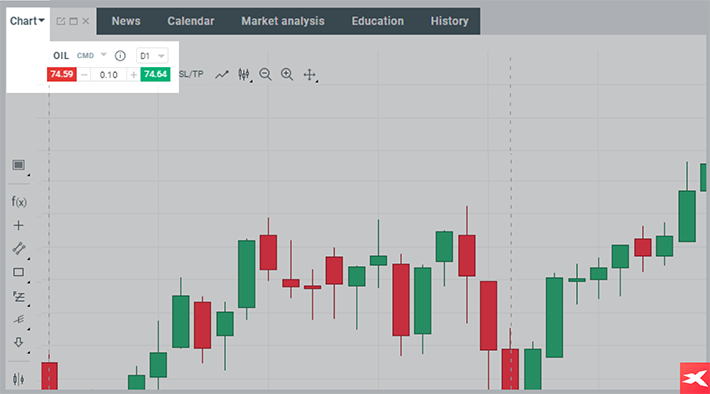This screenshot has height=394, width=710.
Task: Click the XTB logo in corner
Action: (695, 378)
